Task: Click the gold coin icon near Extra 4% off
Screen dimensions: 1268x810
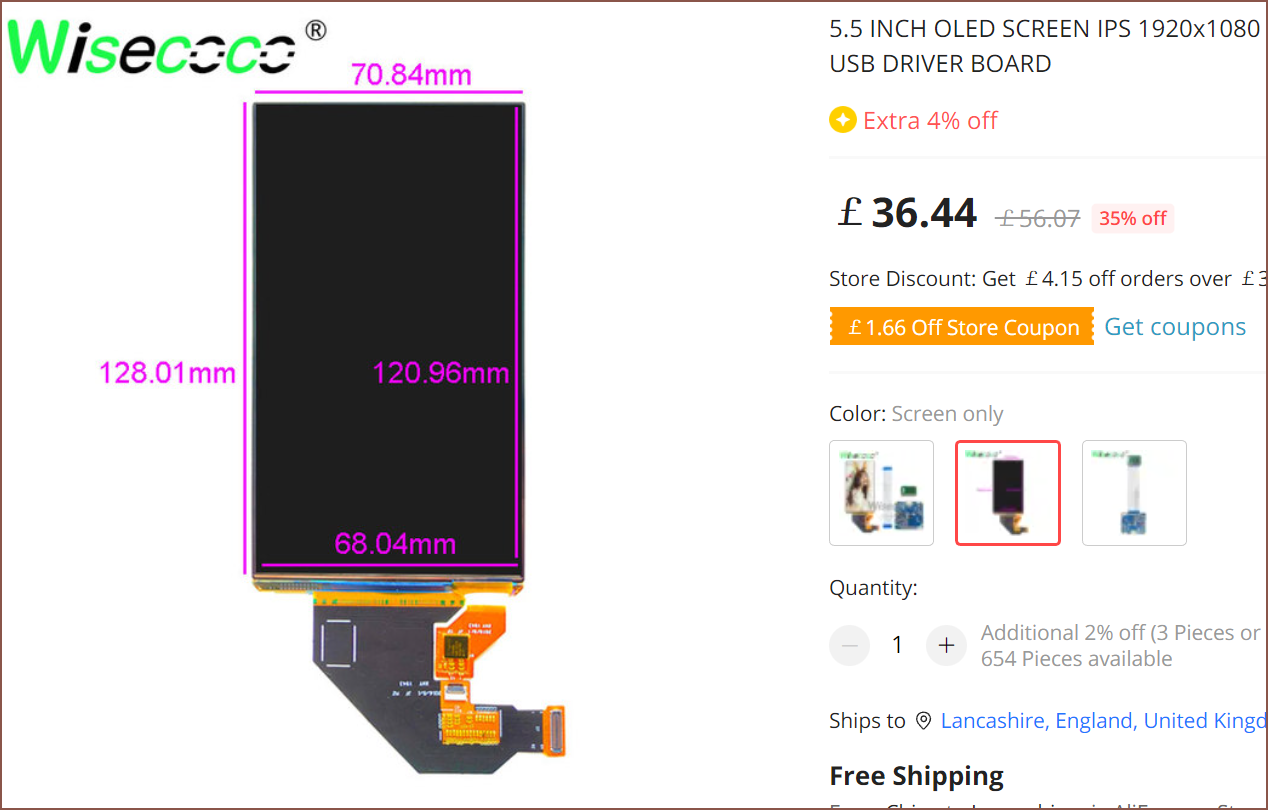Action: coord(842,121)
